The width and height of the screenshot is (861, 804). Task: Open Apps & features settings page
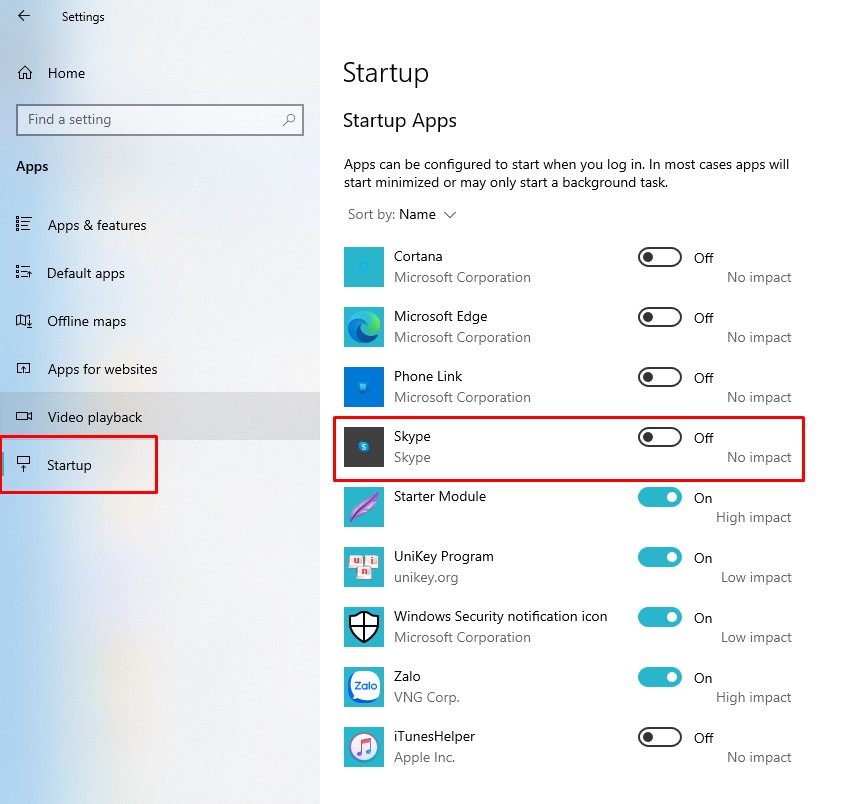(96, 225)
